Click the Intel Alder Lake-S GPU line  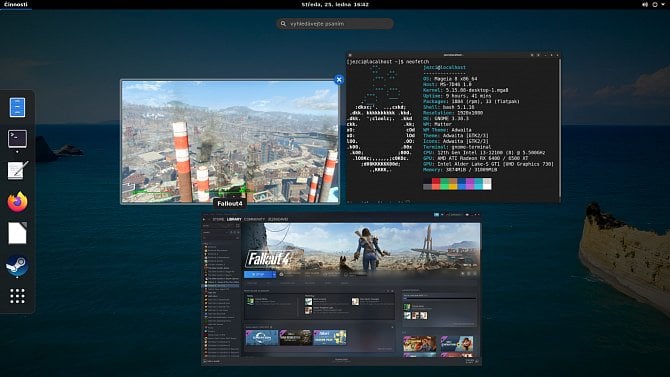488,164
